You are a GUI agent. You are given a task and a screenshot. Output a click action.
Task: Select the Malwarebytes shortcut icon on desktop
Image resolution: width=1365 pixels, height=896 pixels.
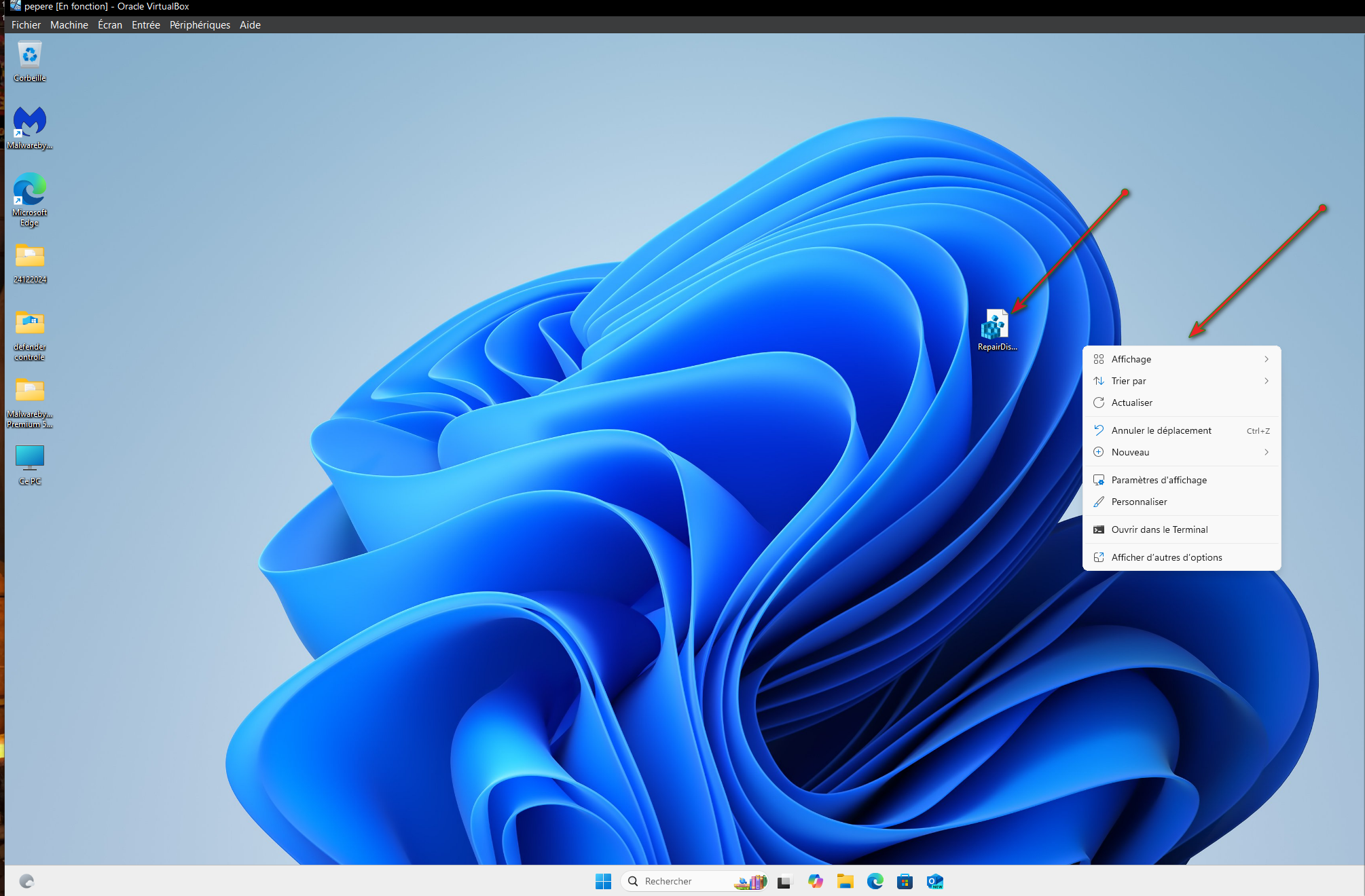point(30,128)
